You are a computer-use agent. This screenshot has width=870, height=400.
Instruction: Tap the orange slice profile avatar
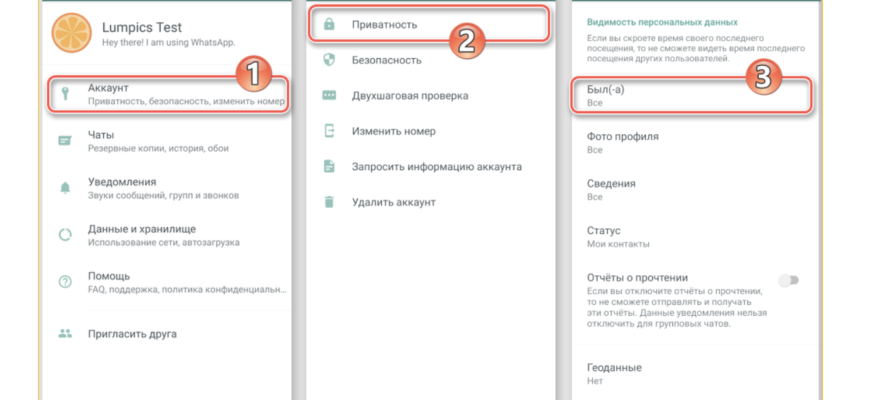pos(71,33)
